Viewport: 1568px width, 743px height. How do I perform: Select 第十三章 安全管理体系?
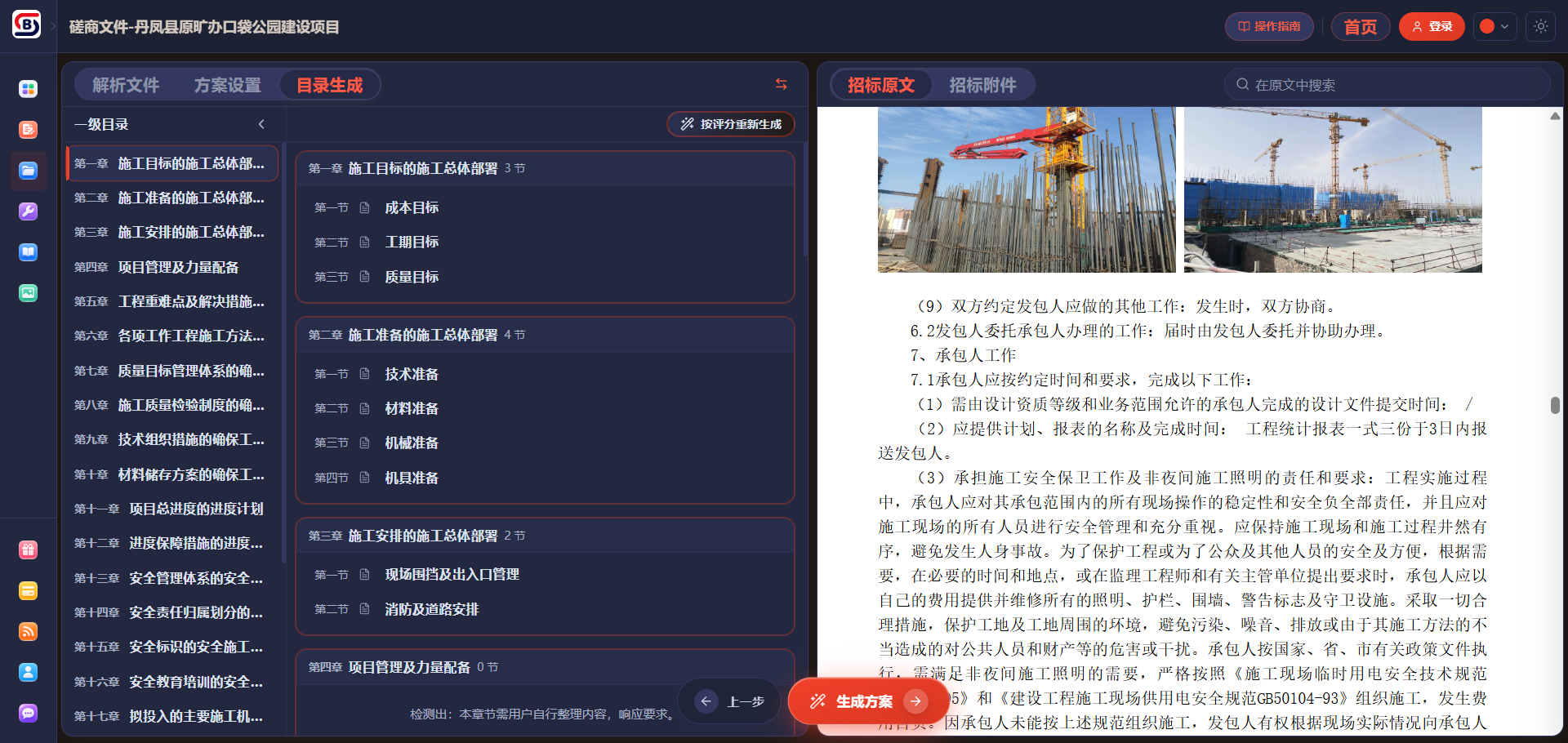172,578
